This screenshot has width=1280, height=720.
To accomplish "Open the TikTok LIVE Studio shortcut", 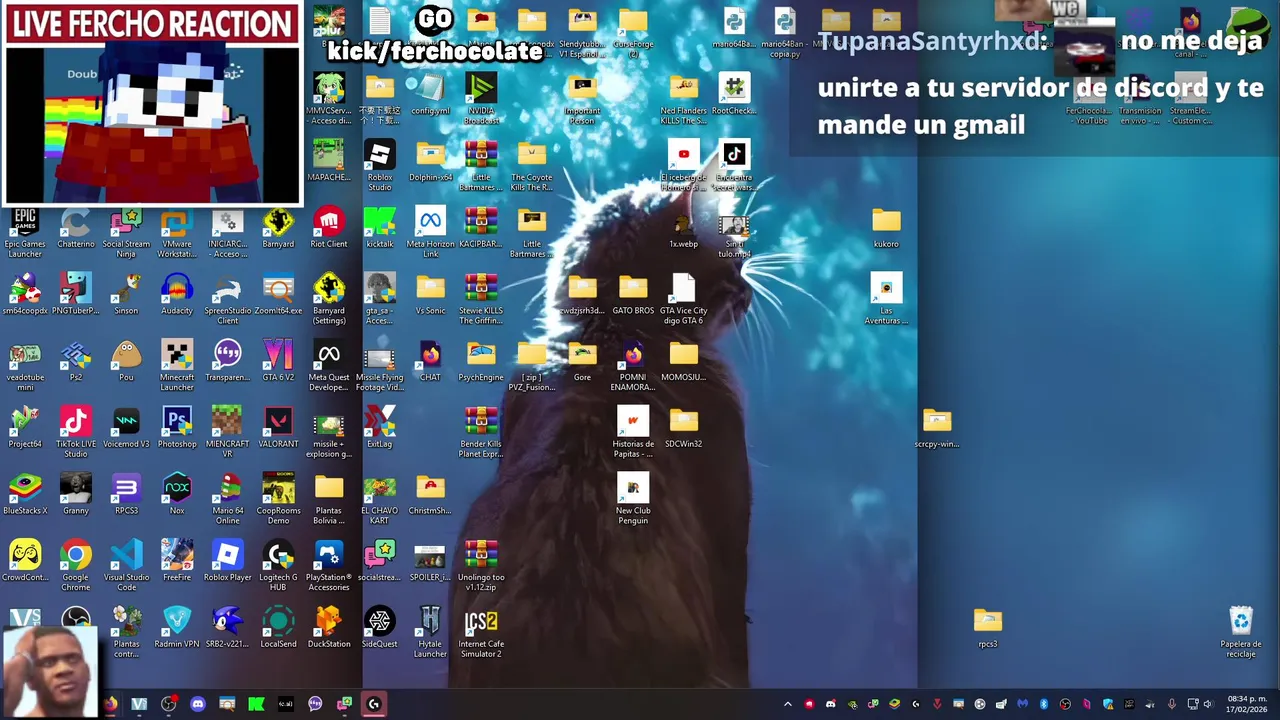I will pyautogui.click(x=76, y=431).
